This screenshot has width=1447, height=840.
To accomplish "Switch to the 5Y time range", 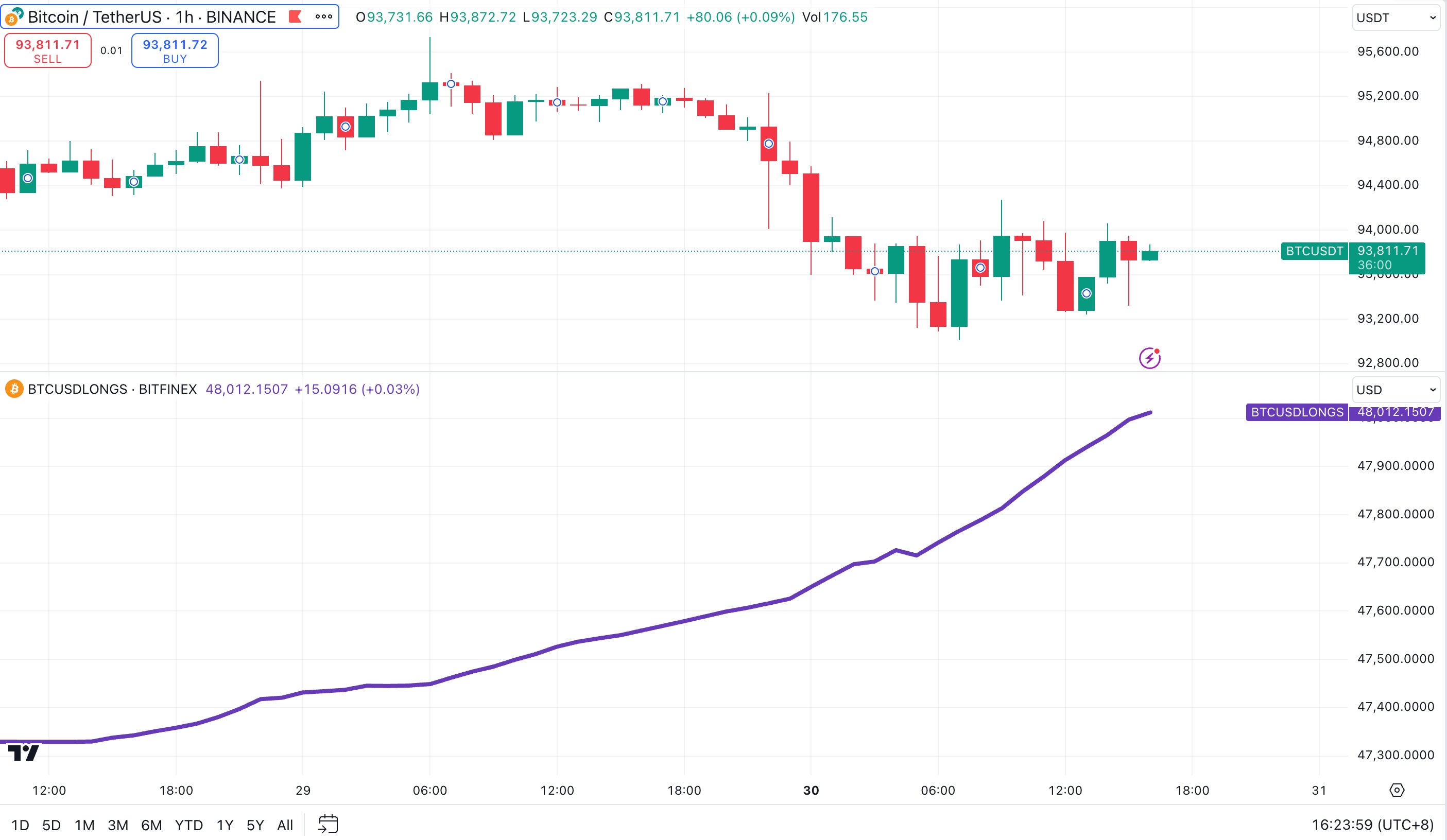I will 255,825.
